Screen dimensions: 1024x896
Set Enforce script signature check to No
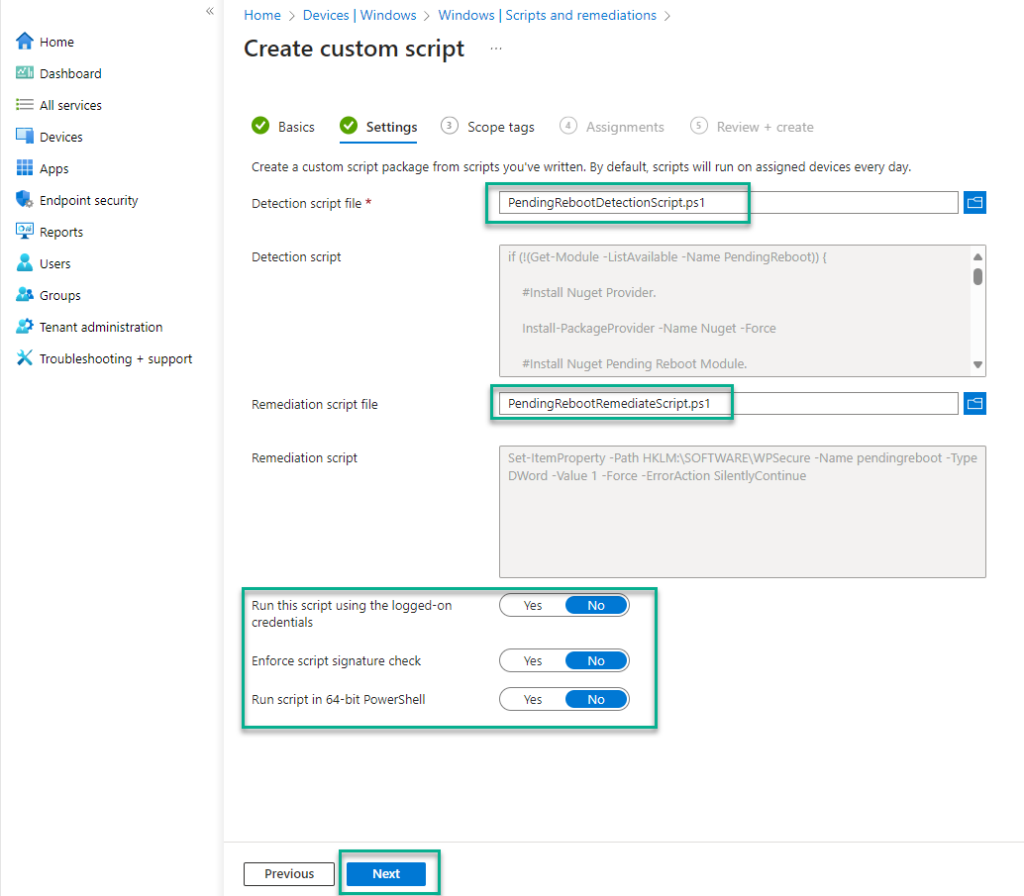tap(596, 661)
